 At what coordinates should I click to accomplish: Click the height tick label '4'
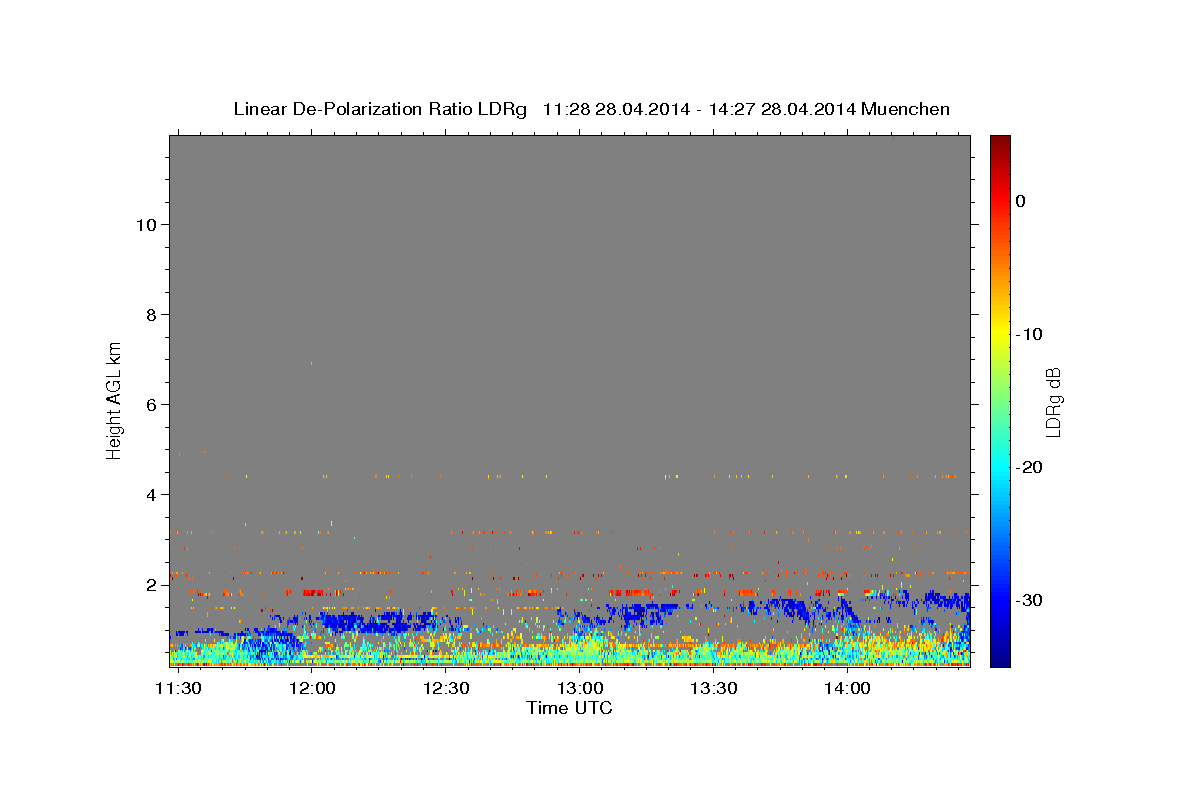[151, 495]
